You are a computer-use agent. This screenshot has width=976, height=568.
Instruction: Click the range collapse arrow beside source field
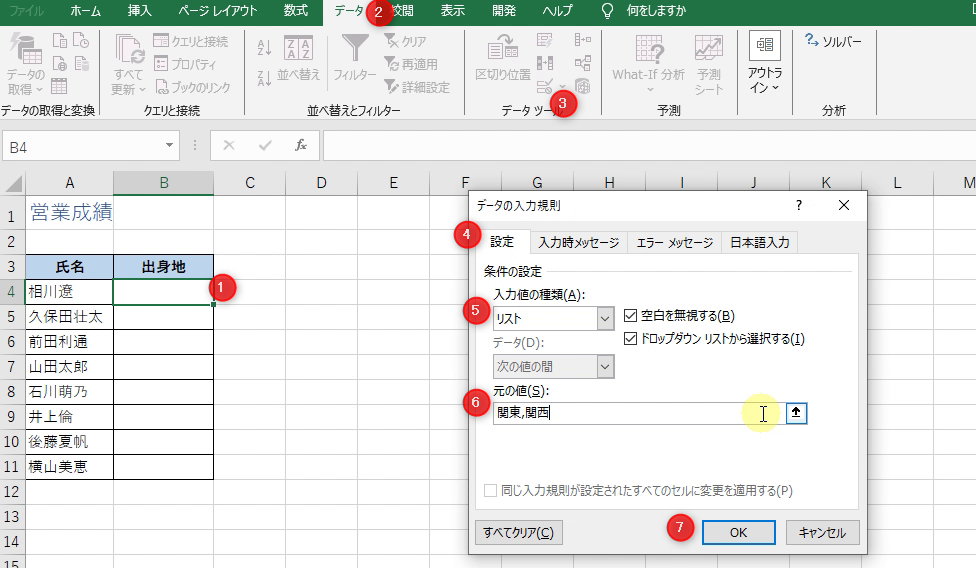[796, 414]
